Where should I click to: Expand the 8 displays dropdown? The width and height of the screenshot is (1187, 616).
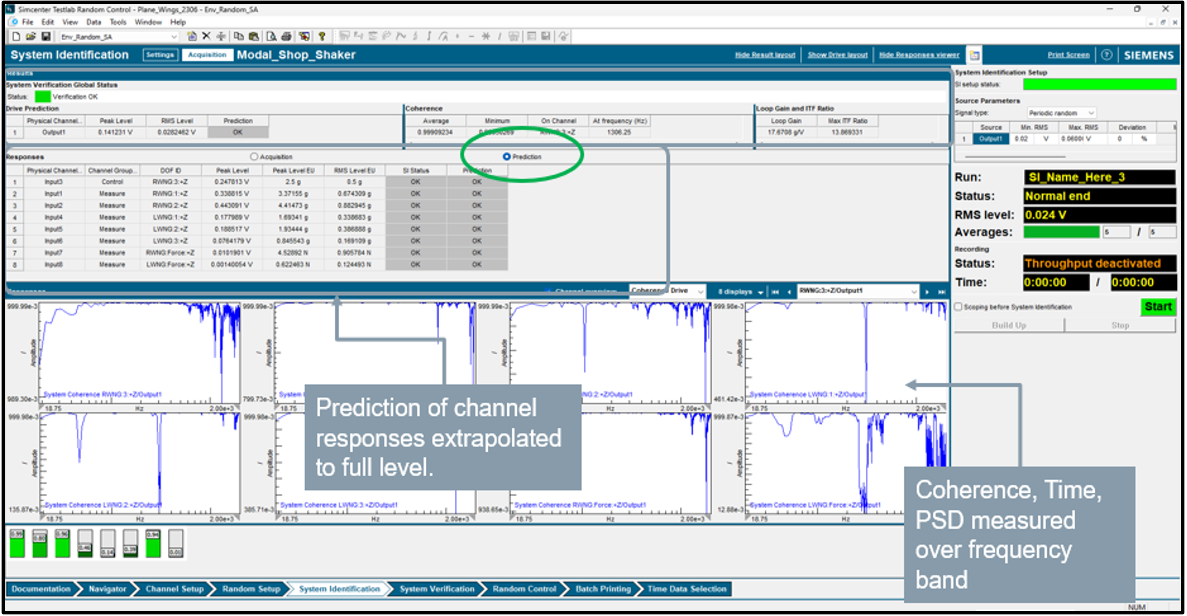tap(741, 291)
